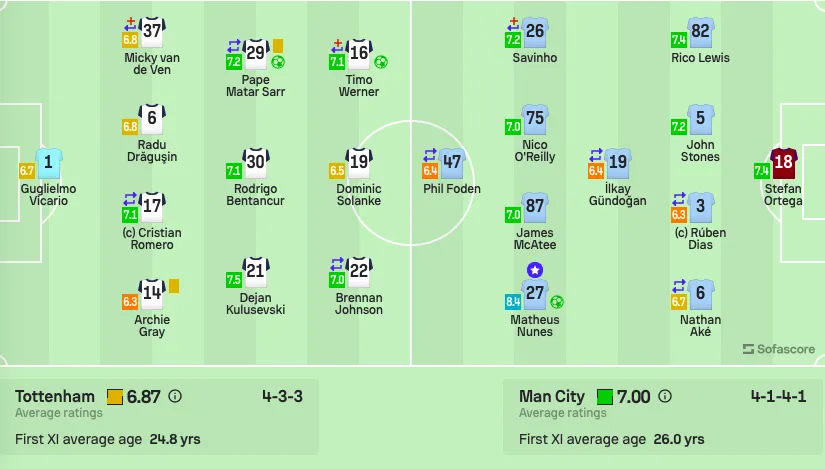Click Matheus Nunes' purple star badge

tap(535, 270)
